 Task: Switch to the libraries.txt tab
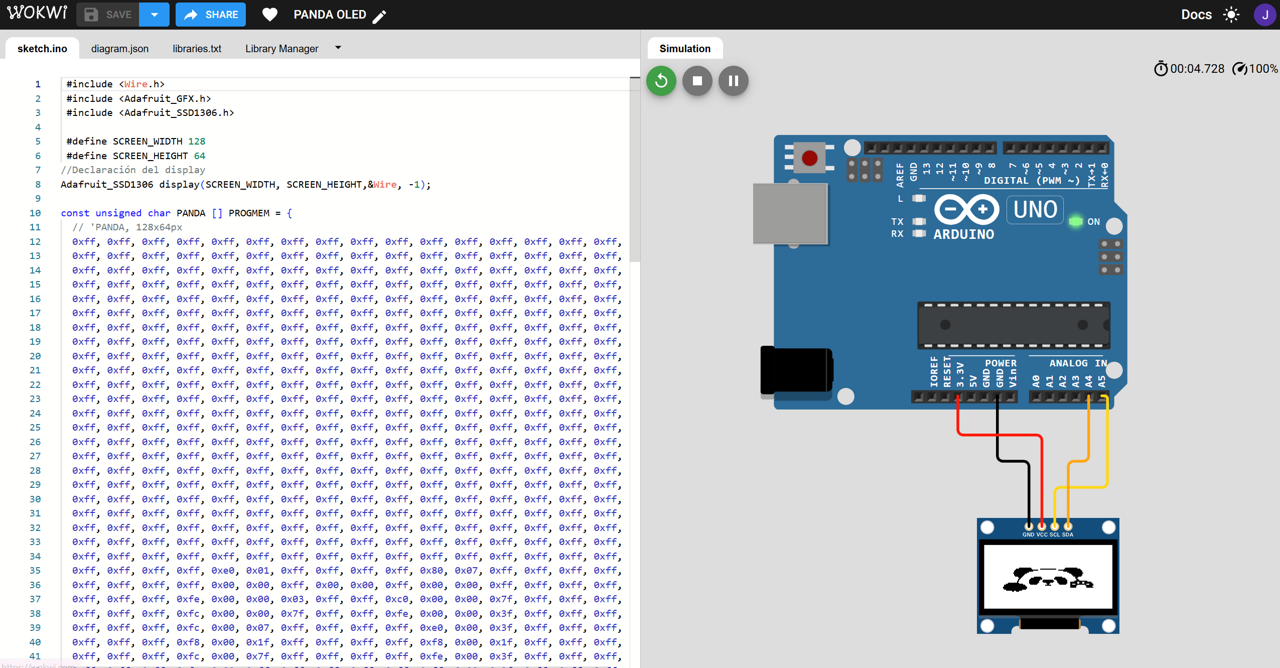[197, 48]
